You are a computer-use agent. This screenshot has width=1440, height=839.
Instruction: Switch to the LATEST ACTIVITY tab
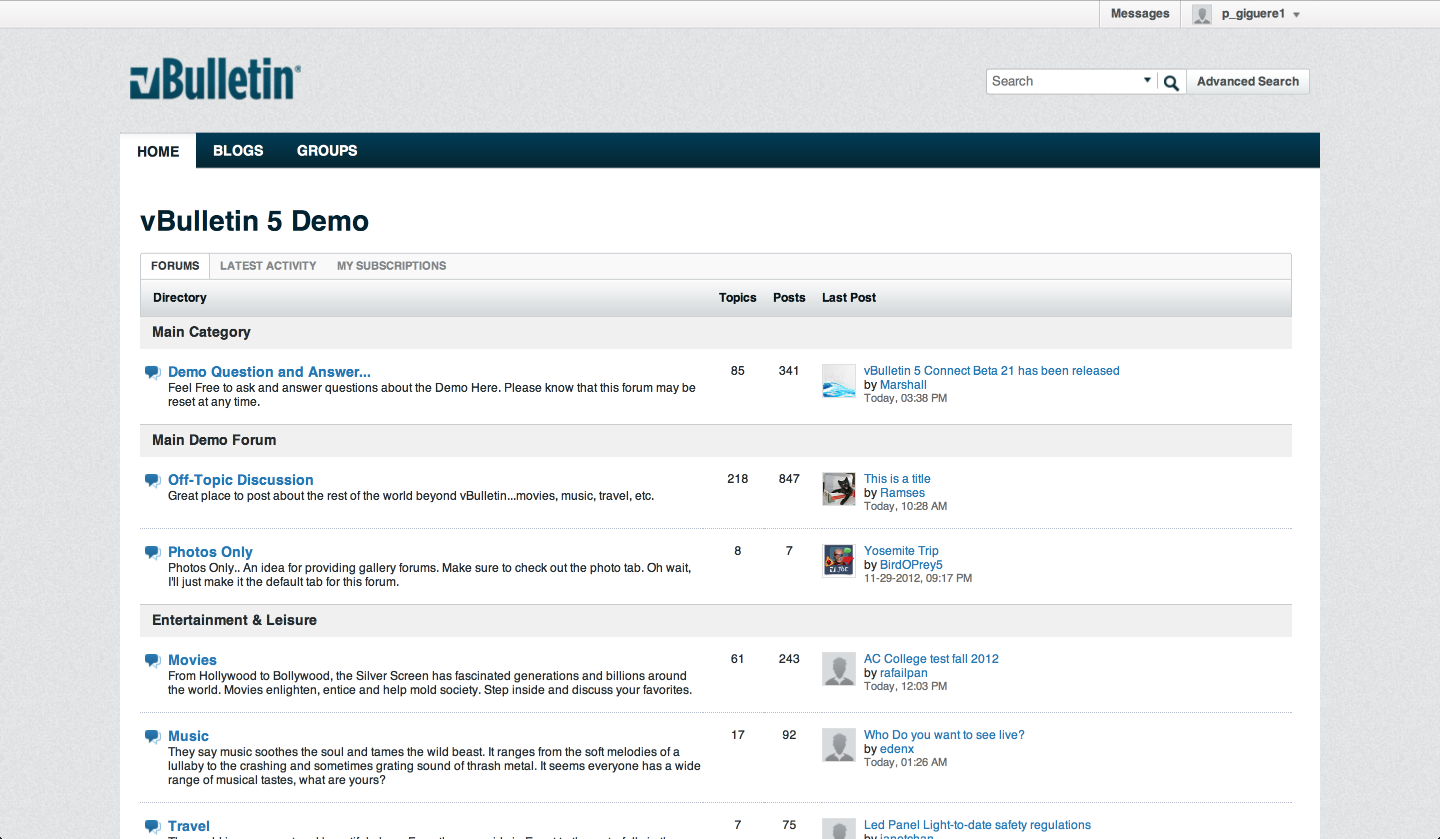268,266
